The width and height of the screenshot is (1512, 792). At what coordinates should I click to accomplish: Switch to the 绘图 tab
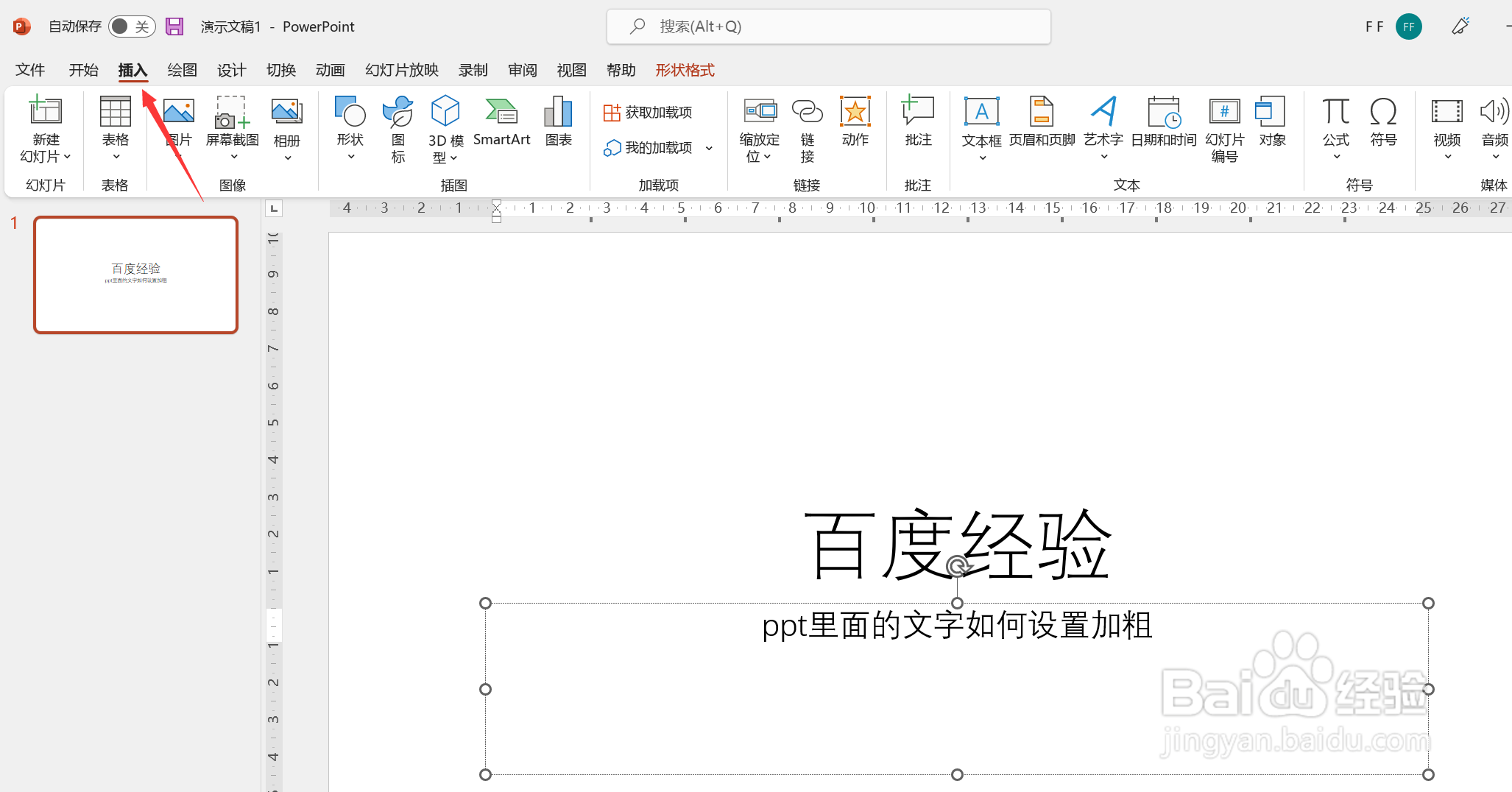click(x=182, y=70)
